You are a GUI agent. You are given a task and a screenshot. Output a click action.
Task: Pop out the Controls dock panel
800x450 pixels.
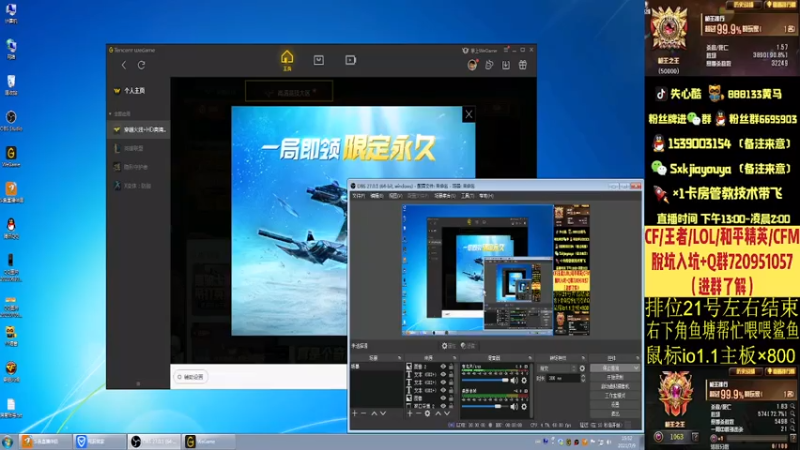638,358
